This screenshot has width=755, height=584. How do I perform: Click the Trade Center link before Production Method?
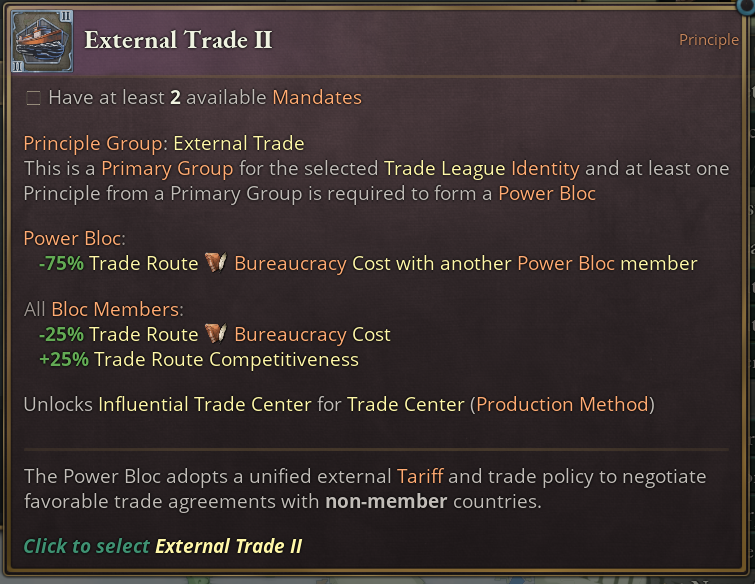(406, 405)
